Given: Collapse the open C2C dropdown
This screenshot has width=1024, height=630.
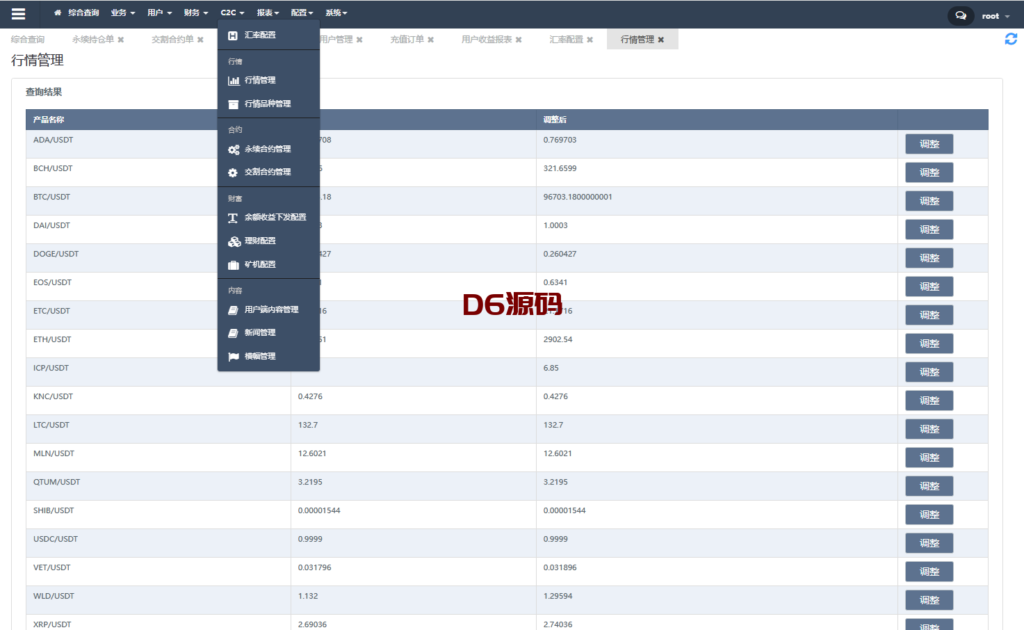Looking at the screenshot, I should (232, 13).
